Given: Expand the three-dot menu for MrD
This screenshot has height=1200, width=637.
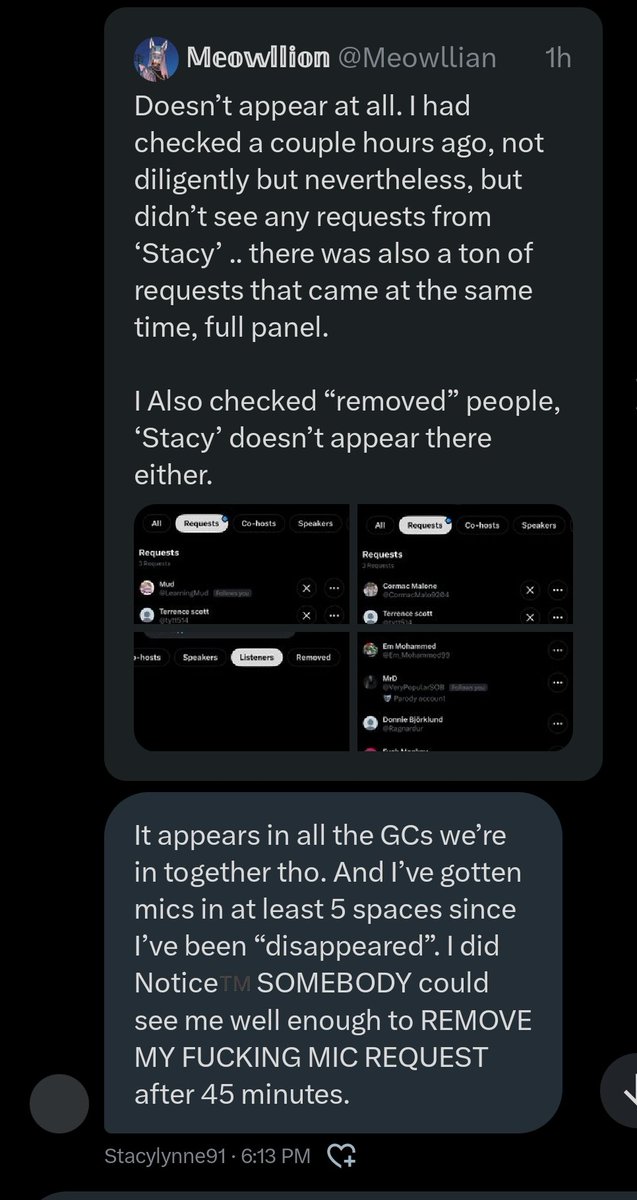Looking at the screenshot, I should point(557,685).
